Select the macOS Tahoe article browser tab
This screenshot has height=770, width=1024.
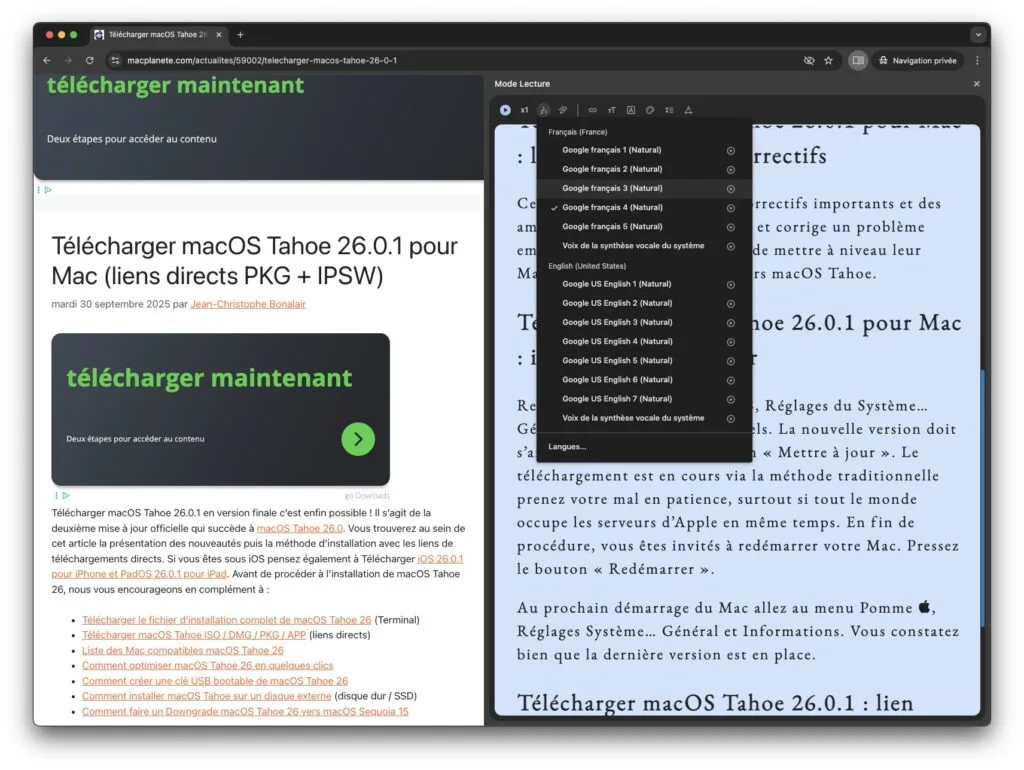[155, 33]
